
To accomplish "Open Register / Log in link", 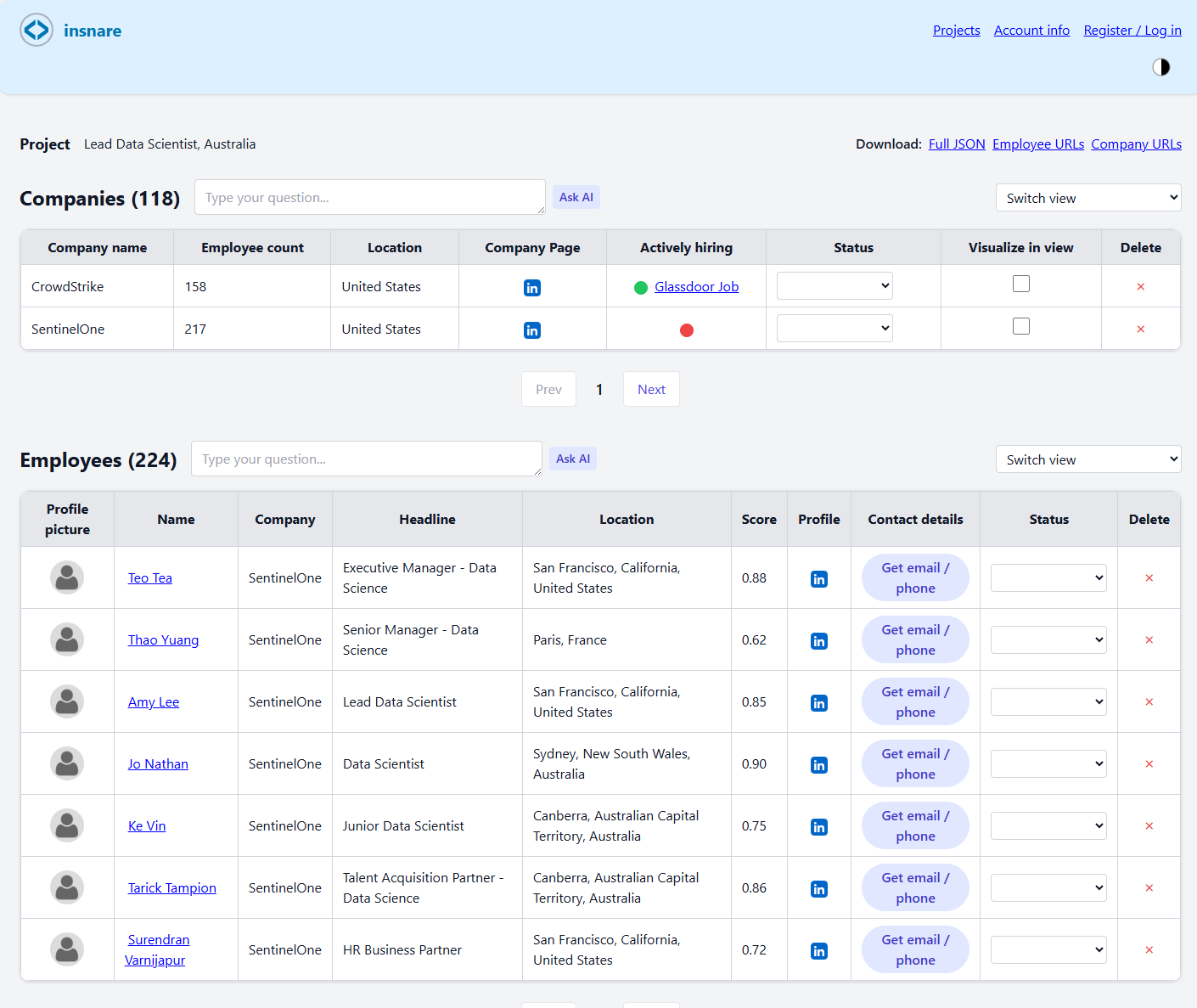I will point(1132,31).
